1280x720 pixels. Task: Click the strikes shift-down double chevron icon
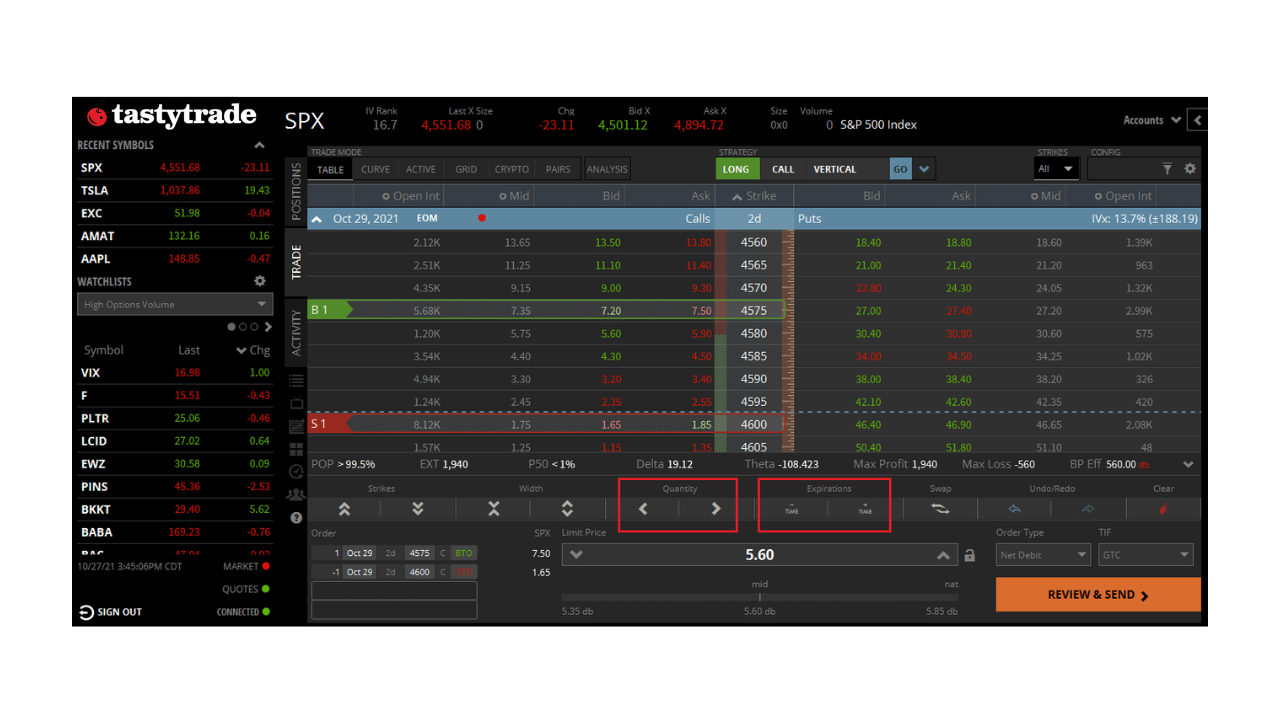coord(418,509)
